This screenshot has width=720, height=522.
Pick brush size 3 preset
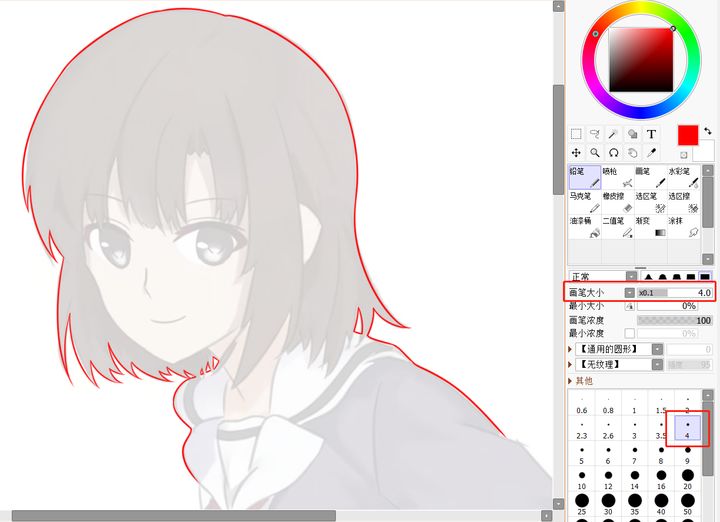(x=635, y=429)
